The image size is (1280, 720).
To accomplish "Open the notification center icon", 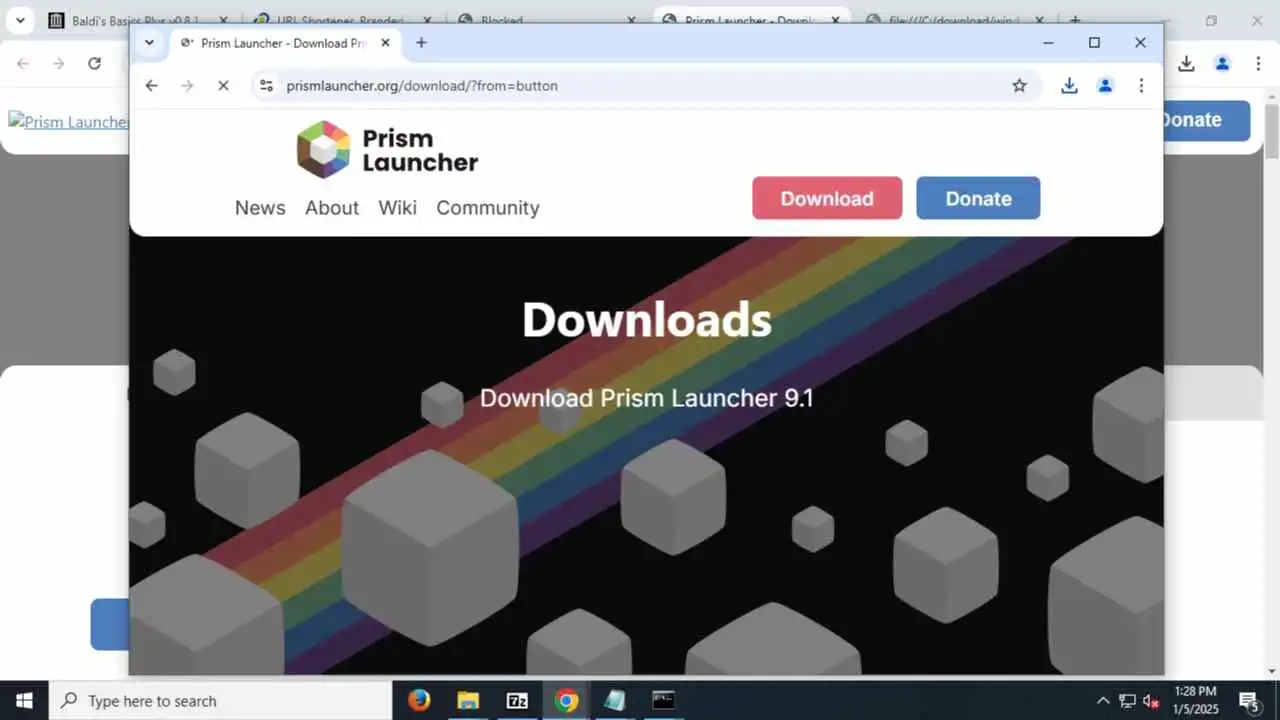I will [1250, 700].
